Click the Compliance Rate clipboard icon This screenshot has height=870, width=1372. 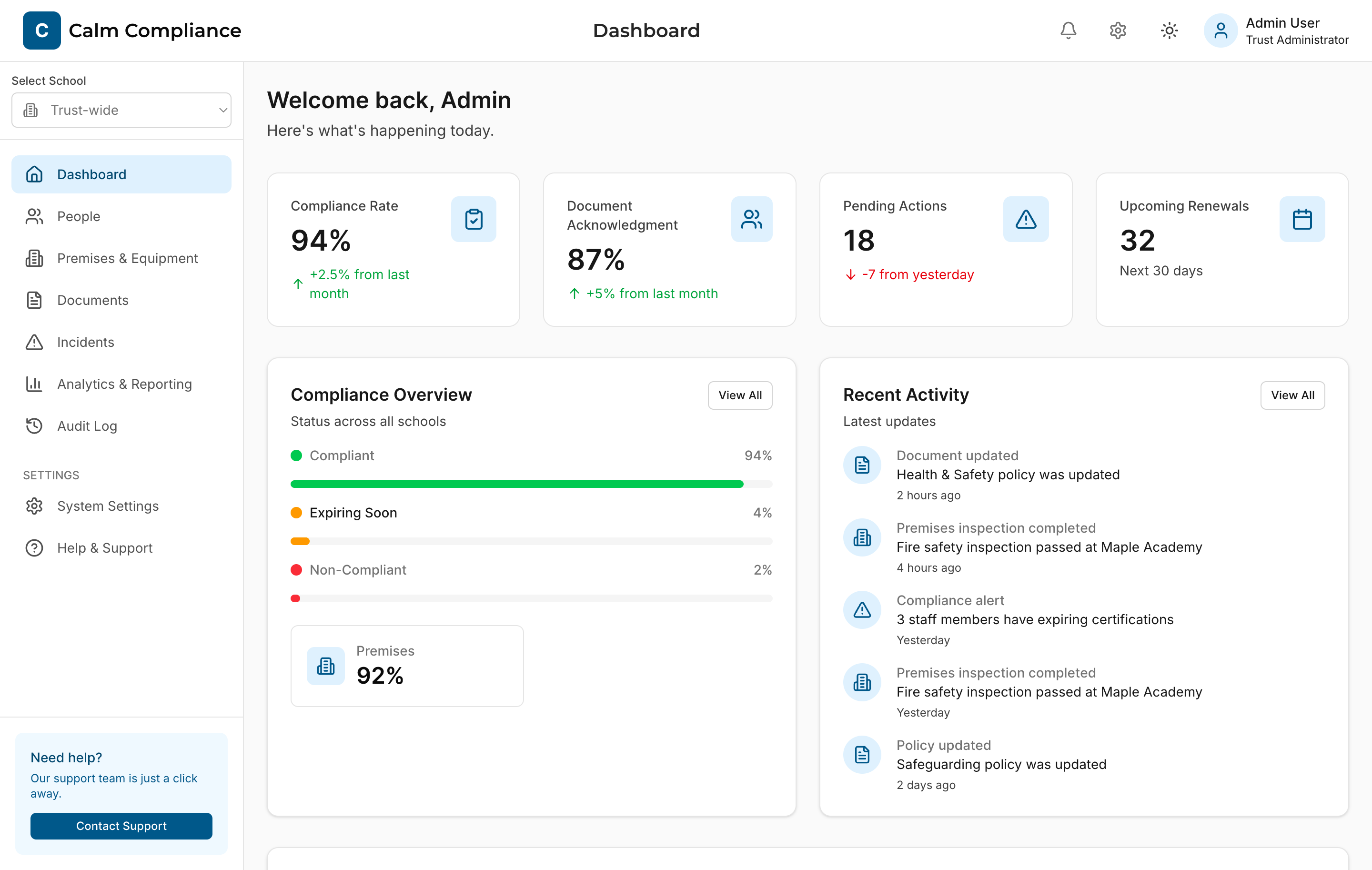[474, 219]
